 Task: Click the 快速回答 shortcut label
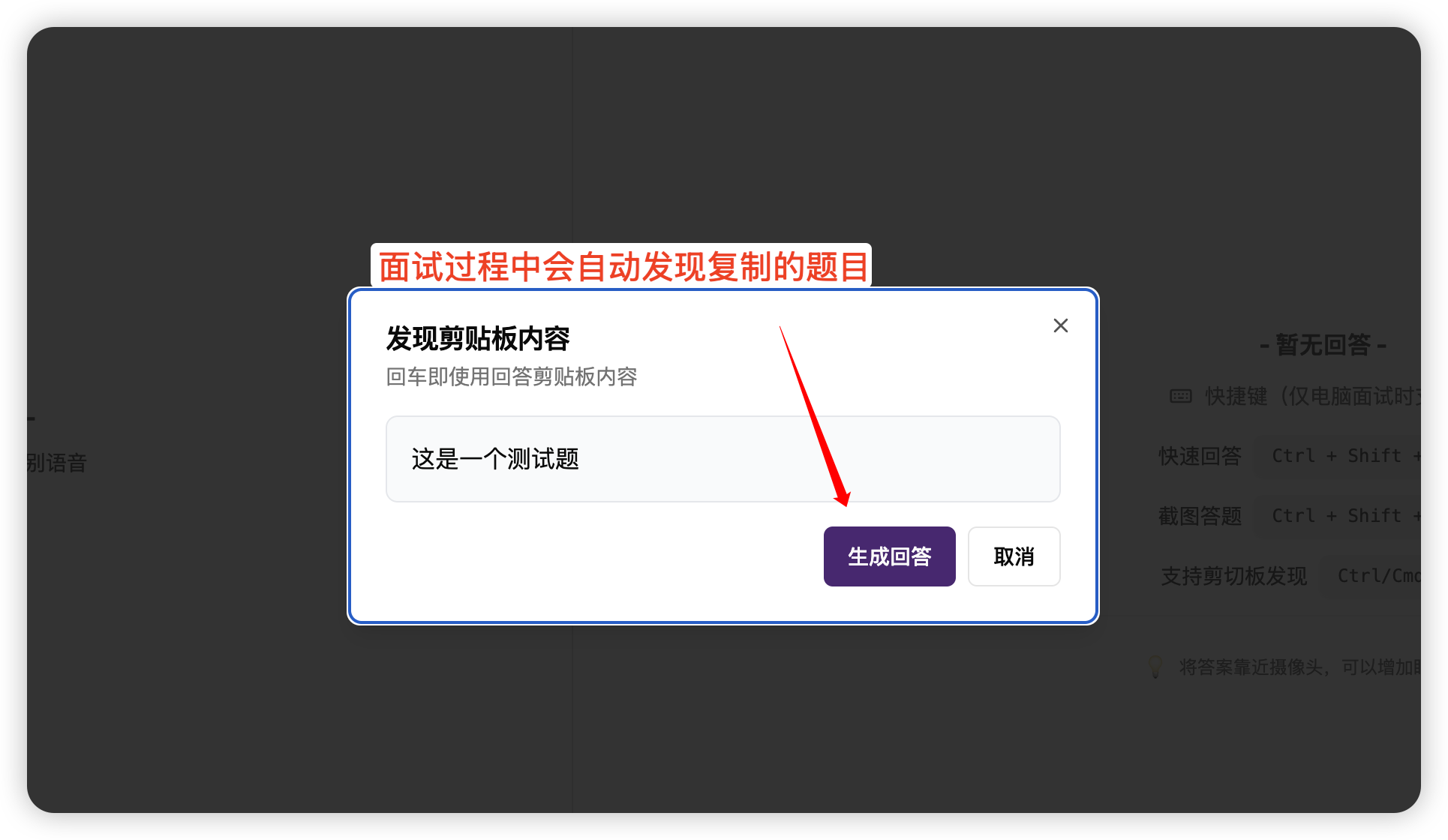[1200, 456]
